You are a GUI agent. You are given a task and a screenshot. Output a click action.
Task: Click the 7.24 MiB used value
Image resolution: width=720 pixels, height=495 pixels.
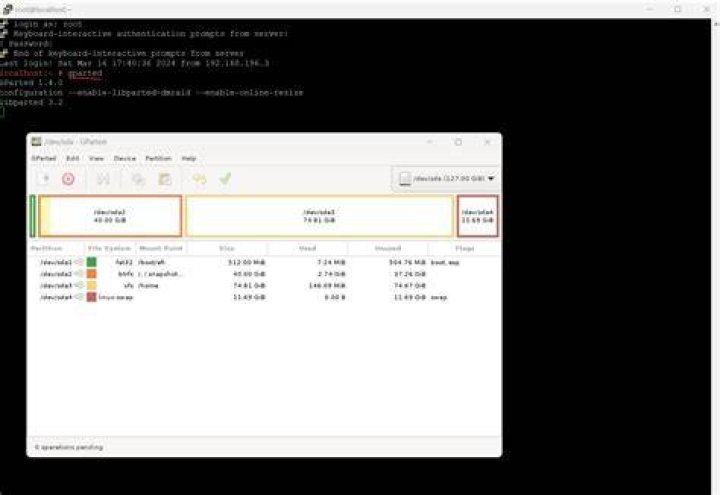(331, 262)
